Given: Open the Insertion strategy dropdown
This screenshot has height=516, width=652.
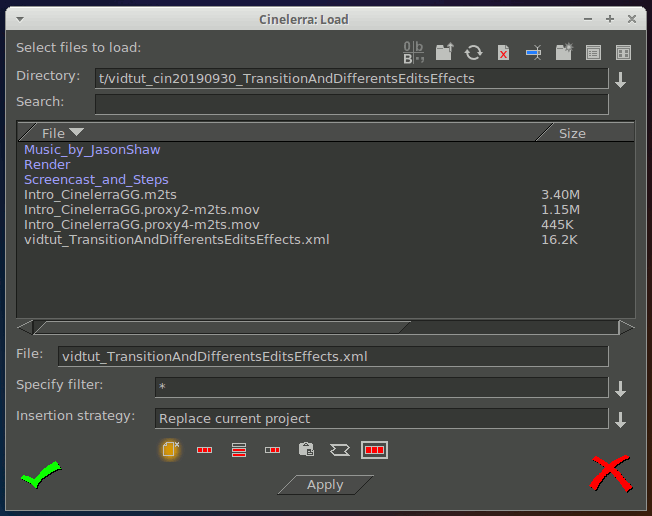Looking at the screenshot, I should click(620, 420).
